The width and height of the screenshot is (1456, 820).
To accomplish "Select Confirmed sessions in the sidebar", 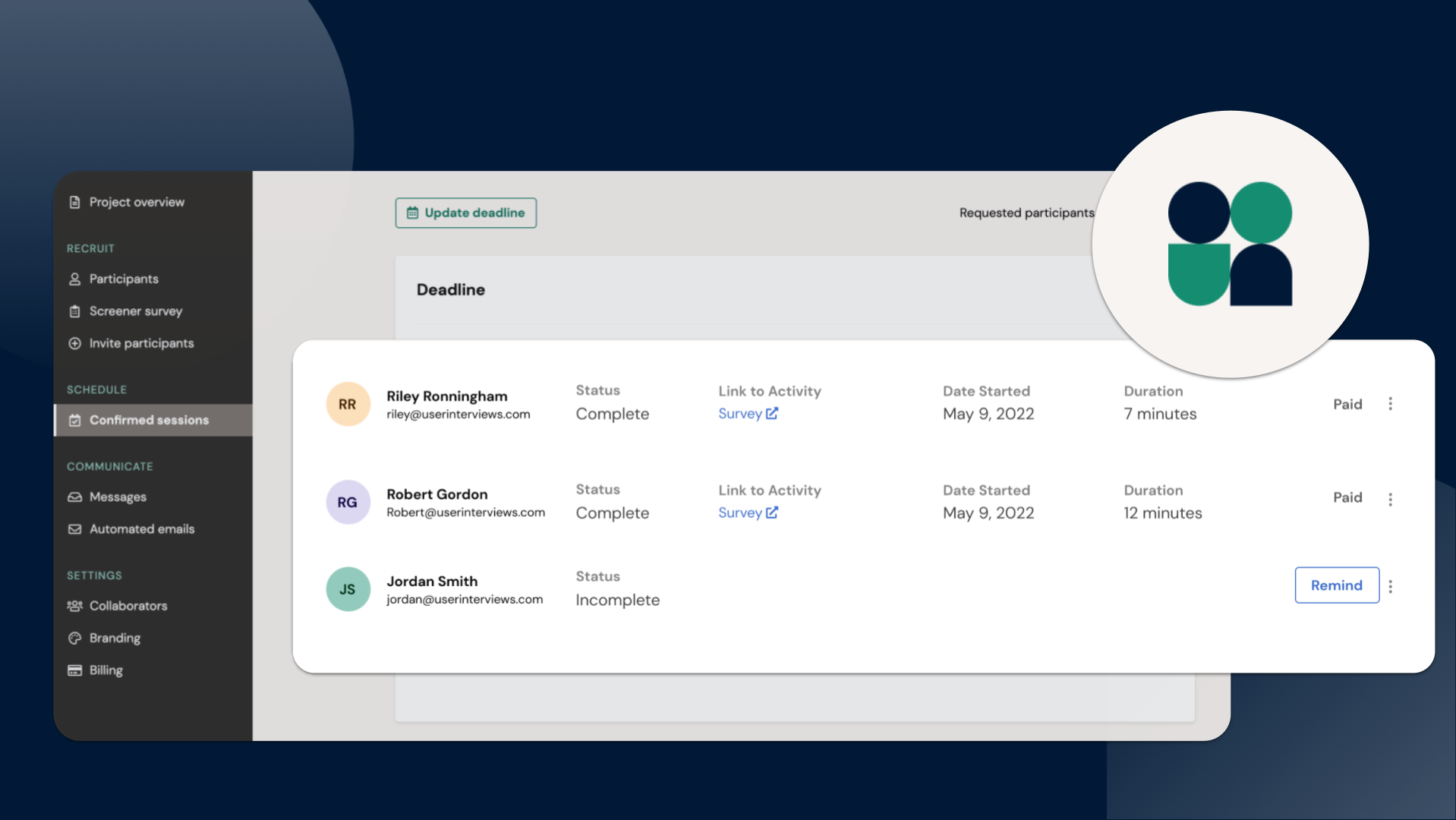I will [148, 420].
